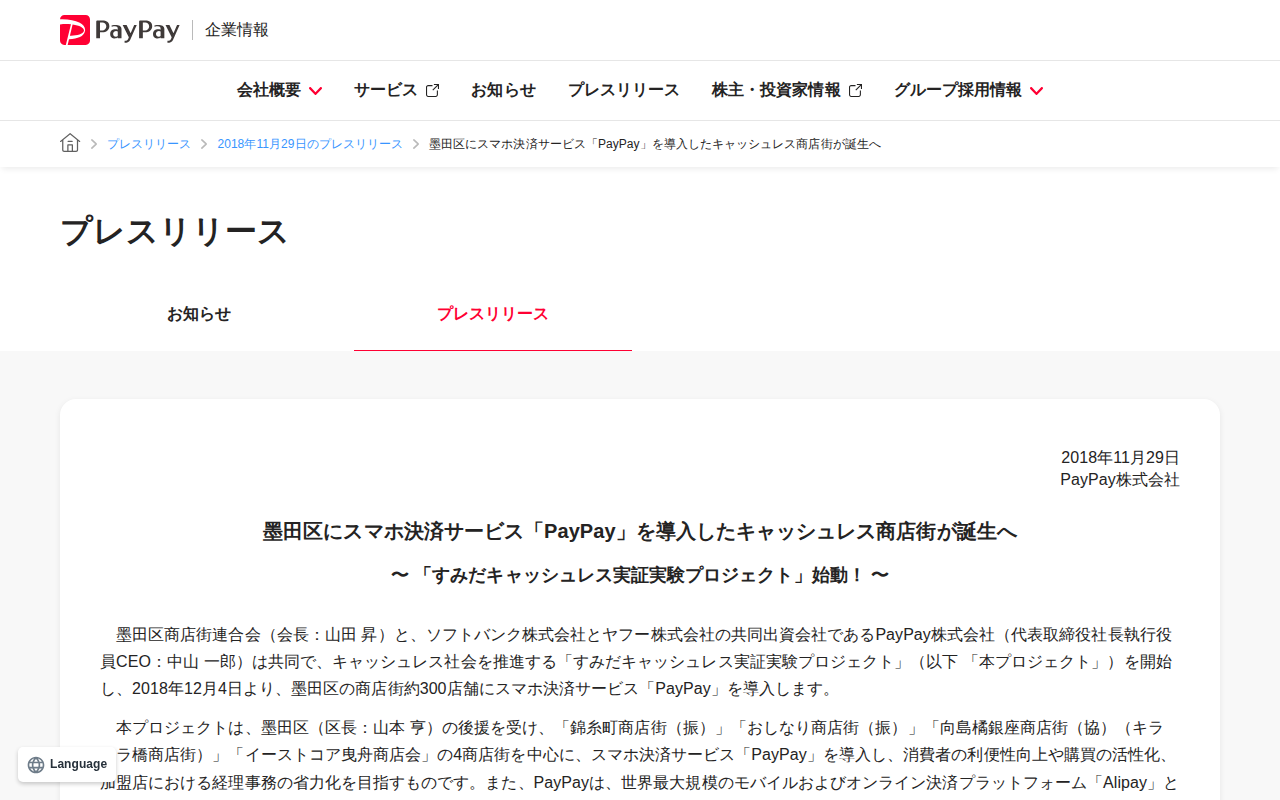The image size is (1280, 800).
Task: Expand the 会社概要 dropdown chevron
Action: click(x=315, y=91)
